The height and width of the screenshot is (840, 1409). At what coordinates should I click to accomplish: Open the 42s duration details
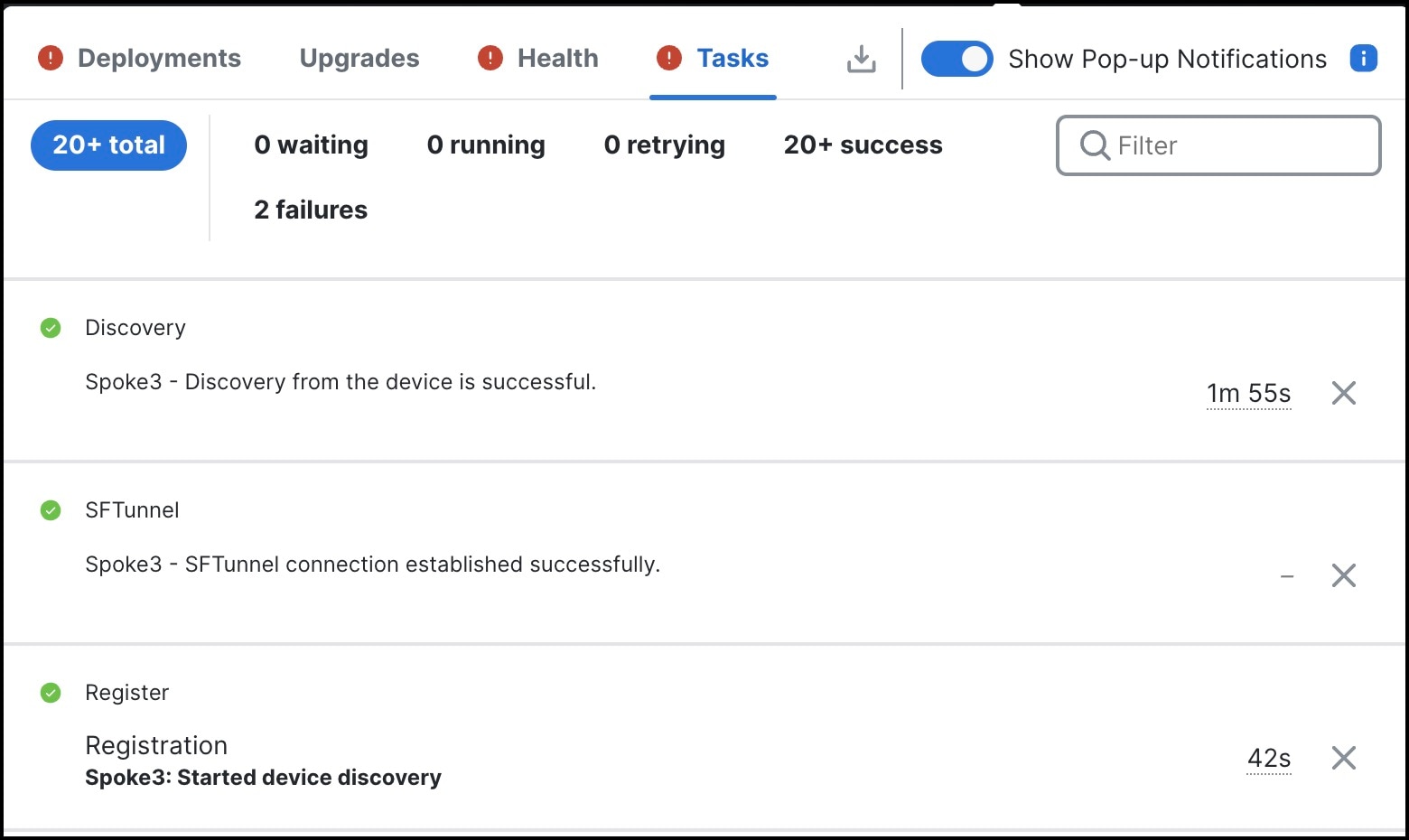tap(1269, 759)
